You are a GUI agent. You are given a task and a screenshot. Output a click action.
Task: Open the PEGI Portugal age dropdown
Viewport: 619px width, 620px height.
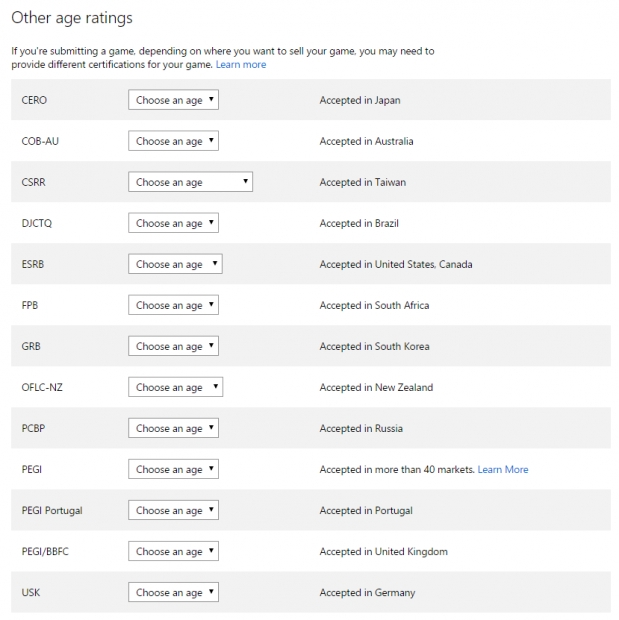[173, 510]
